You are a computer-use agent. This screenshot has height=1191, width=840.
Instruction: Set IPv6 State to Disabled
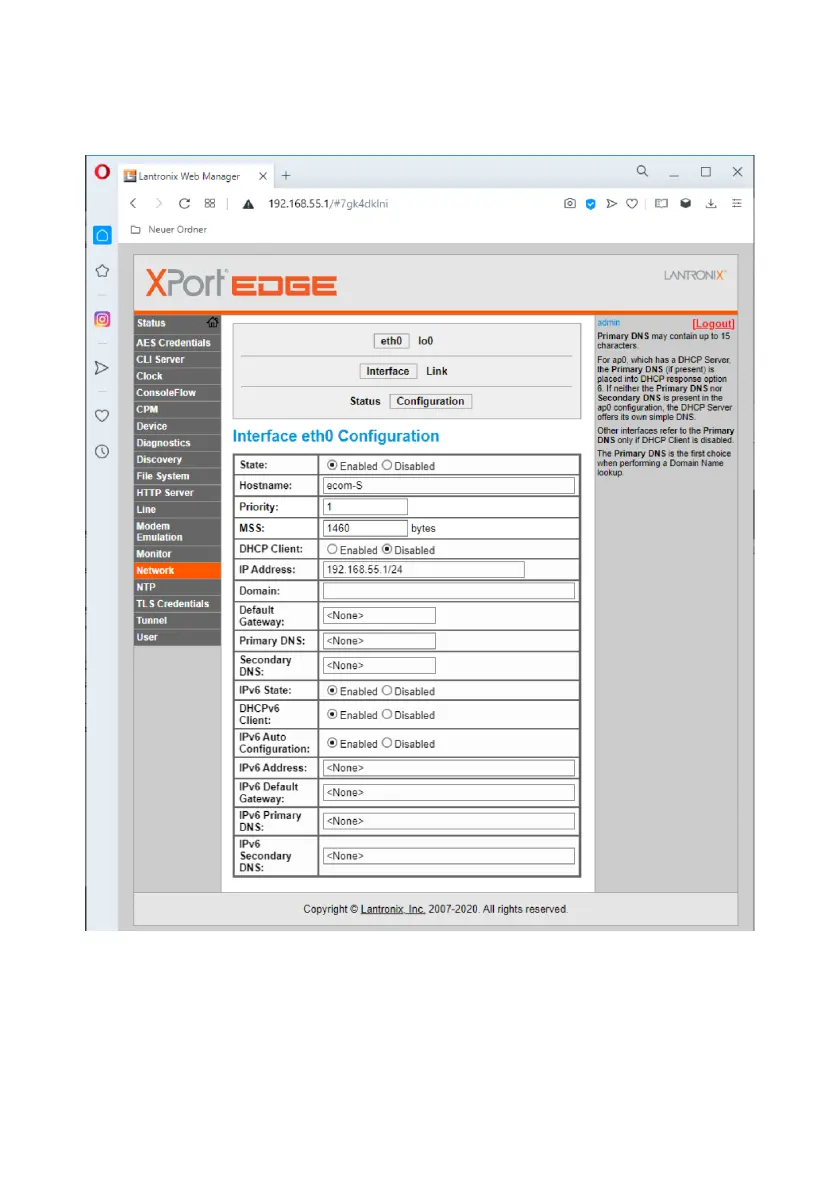pos(387,690)
